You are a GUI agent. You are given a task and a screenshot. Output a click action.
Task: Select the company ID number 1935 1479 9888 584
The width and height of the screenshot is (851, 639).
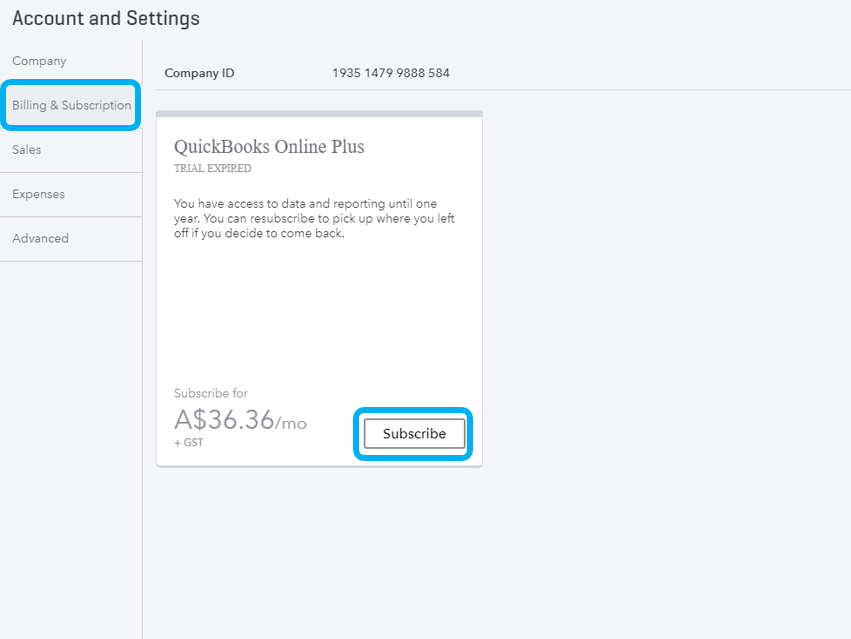(x=390, y=73)
